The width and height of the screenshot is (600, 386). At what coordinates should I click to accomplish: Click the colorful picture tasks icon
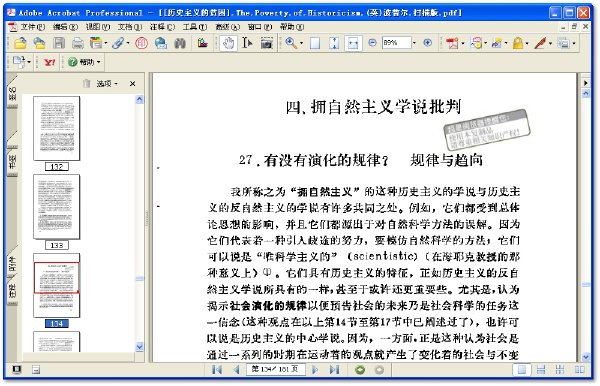tap(202, 43)
